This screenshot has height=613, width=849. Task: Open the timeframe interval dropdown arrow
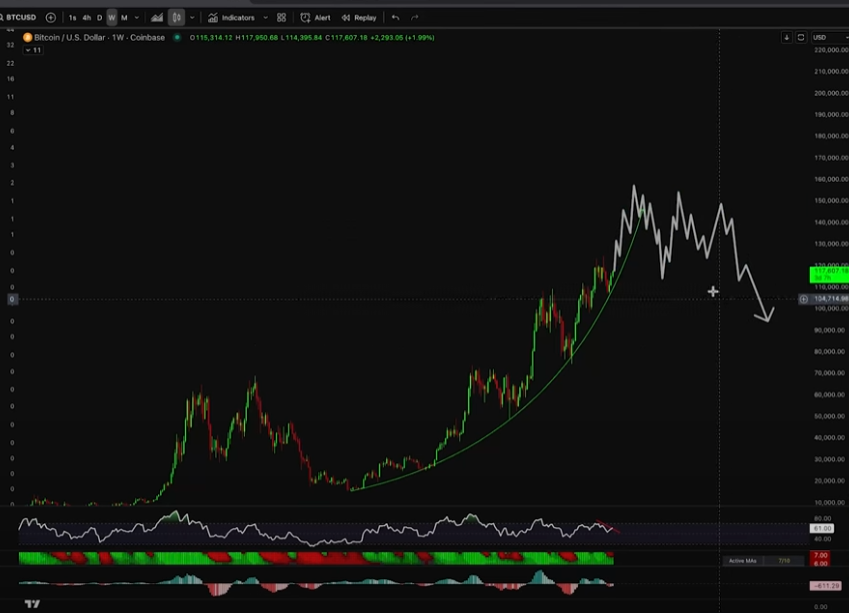coord(137,18)
